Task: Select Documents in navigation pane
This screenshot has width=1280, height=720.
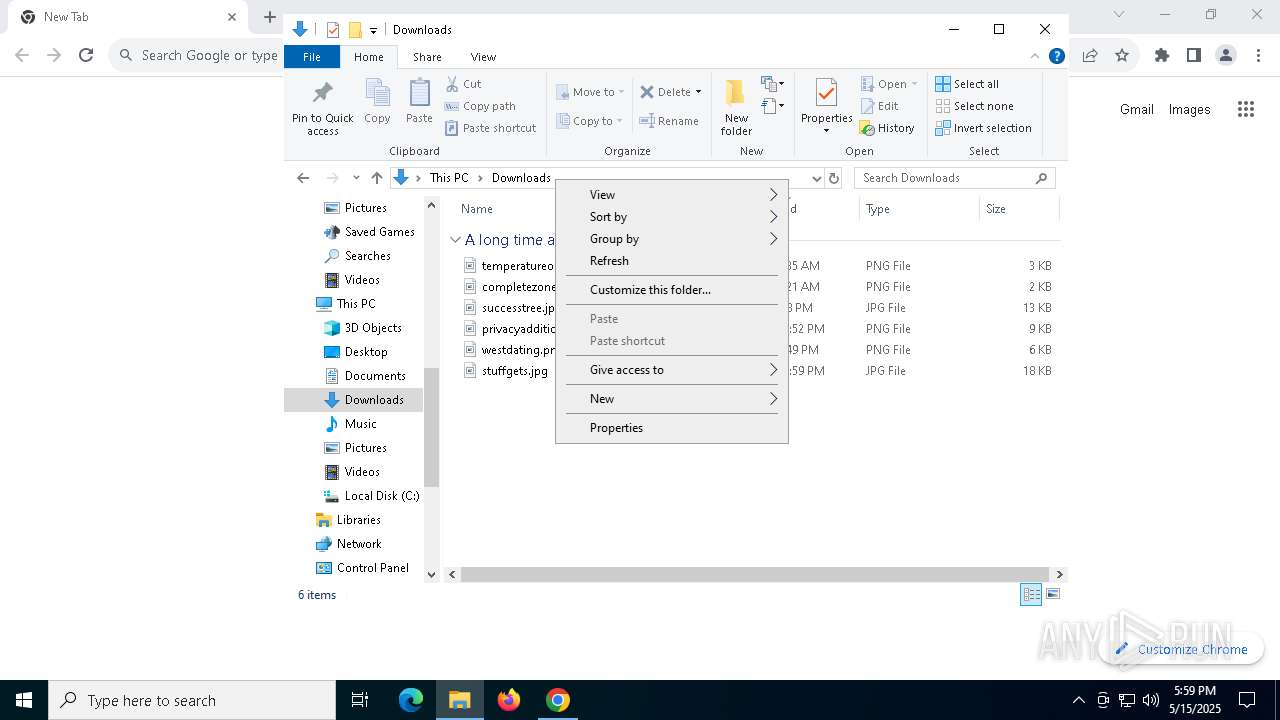Action: coord(365,376)
